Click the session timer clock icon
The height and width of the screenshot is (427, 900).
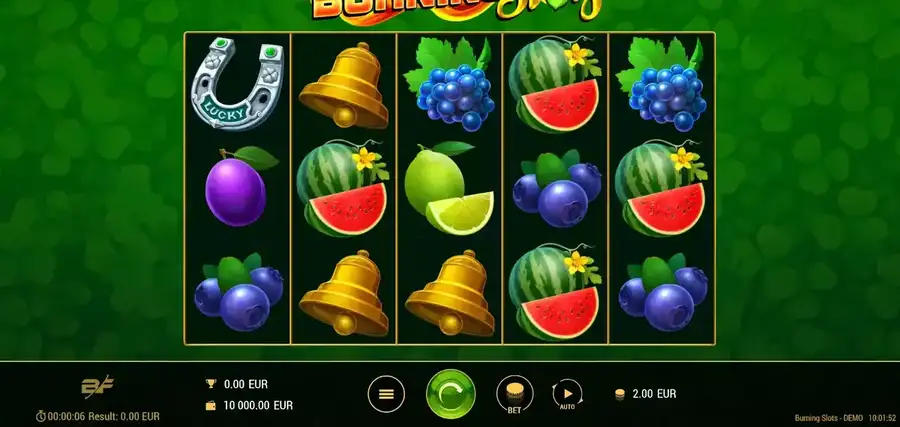[41, 416]
